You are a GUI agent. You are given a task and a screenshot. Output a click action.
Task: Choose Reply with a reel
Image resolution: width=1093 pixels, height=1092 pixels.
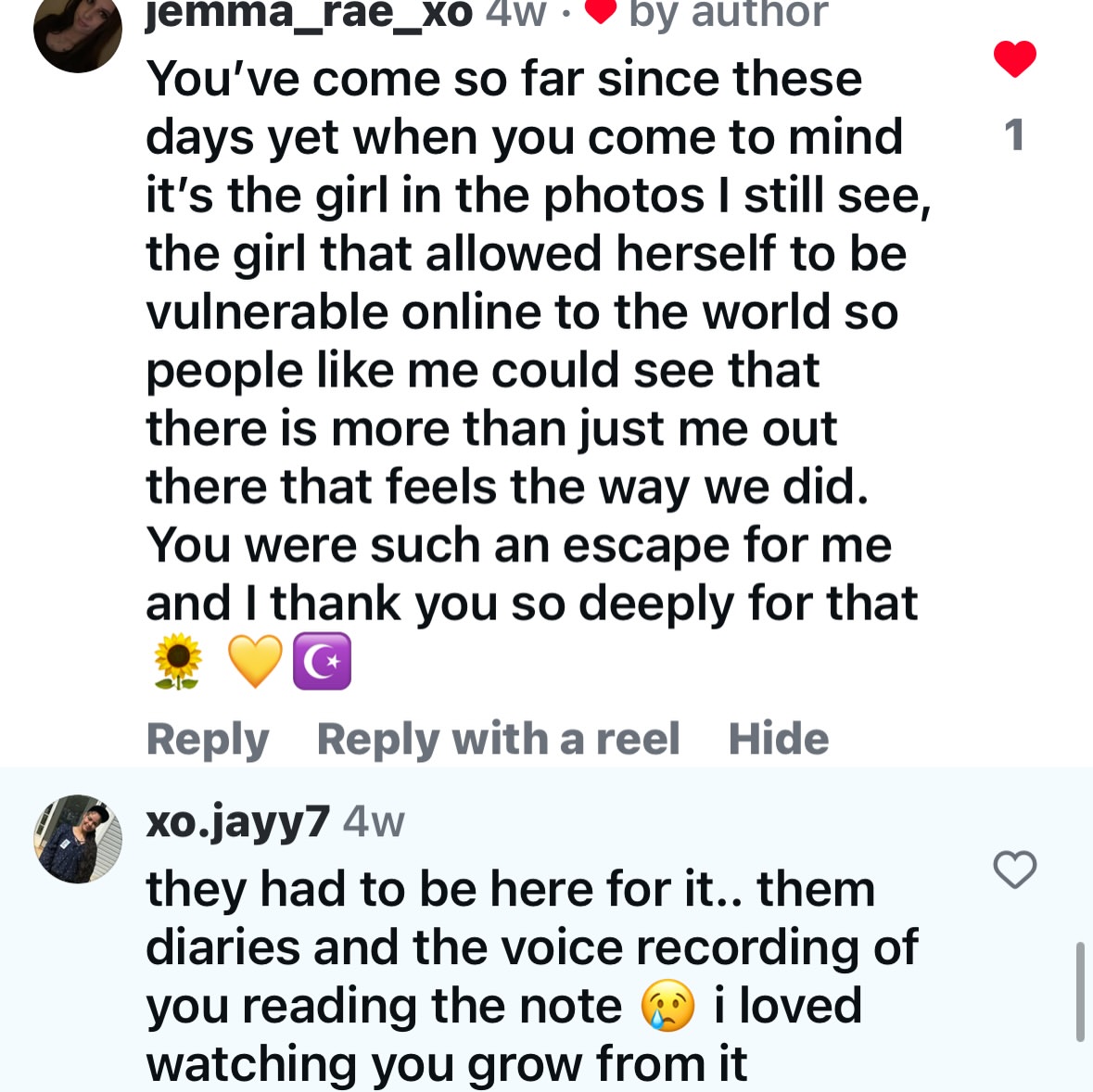498,740
